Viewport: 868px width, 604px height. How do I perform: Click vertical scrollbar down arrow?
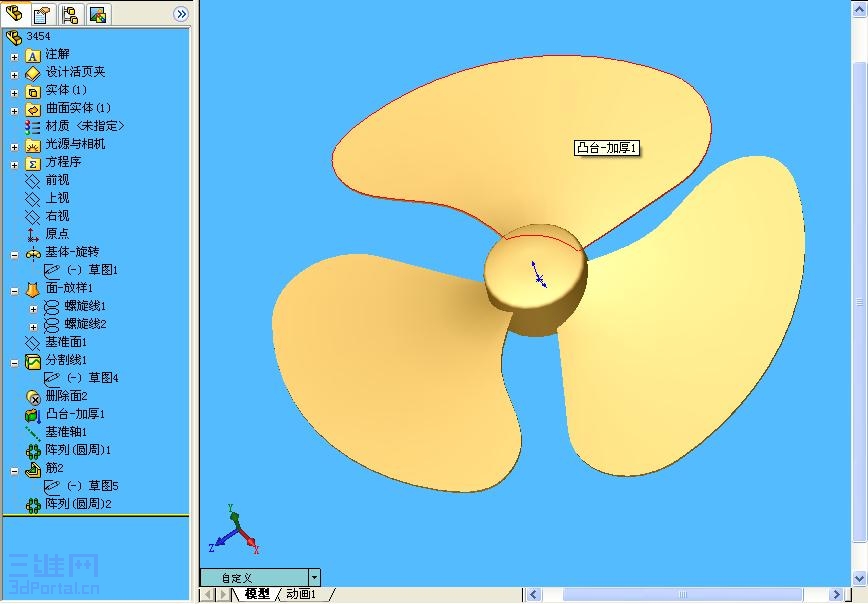(x=860, y=579)
